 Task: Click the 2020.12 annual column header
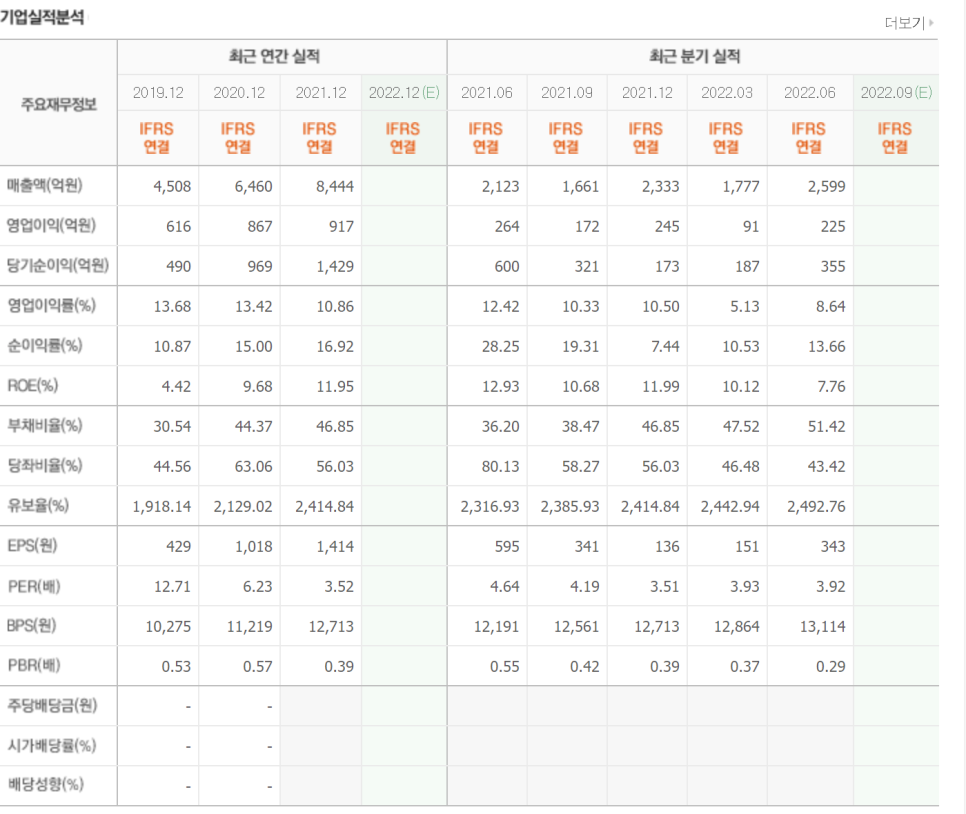click(x=239, y=93)
